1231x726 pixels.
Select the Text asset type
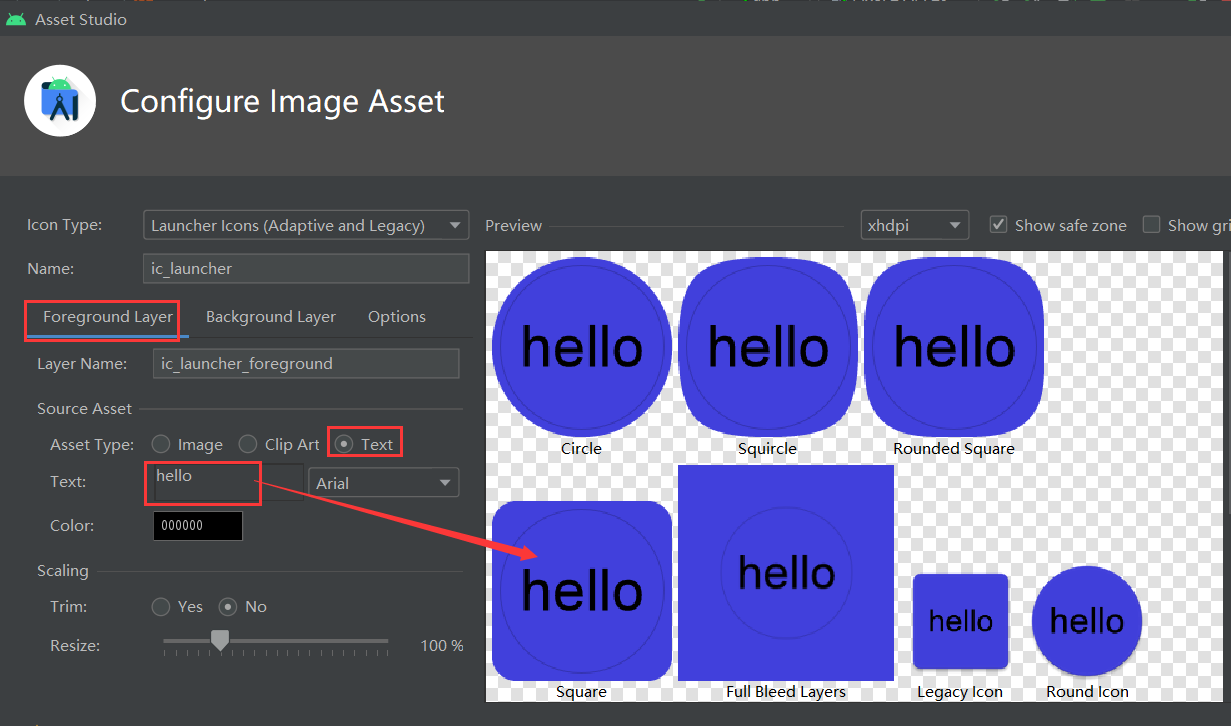[344, 444]
